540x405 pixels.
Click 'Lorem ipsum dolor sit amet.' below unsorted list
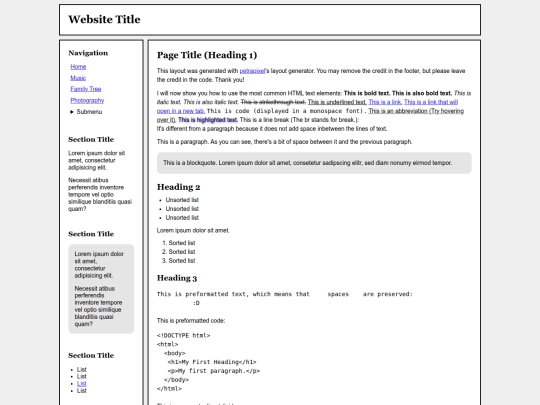193,230
